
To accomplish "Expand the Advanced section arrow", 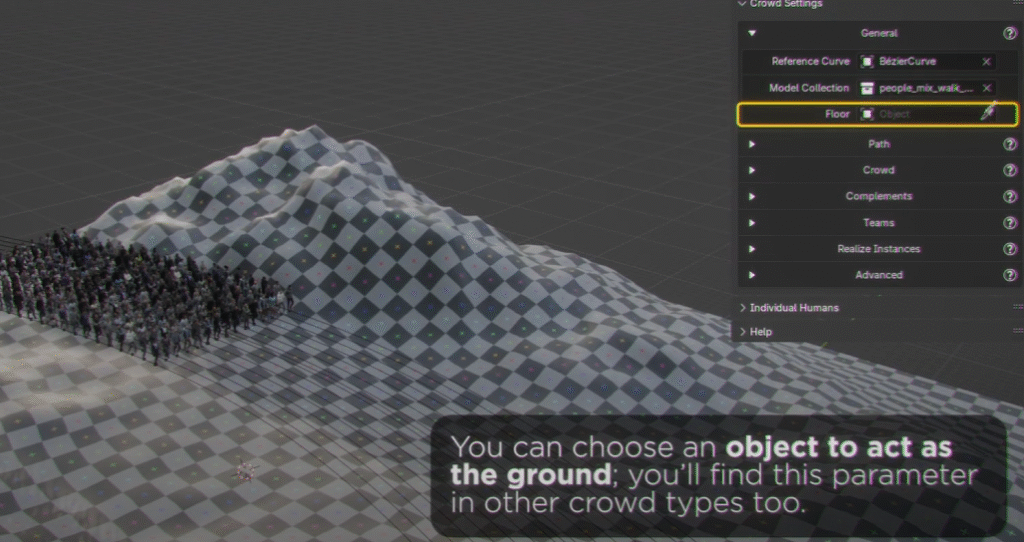I will (752, 275).
